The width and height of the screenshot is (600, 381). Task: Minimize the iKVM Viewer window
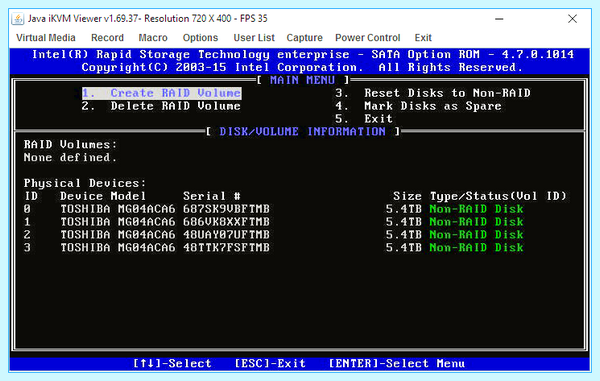click(499, 19)
